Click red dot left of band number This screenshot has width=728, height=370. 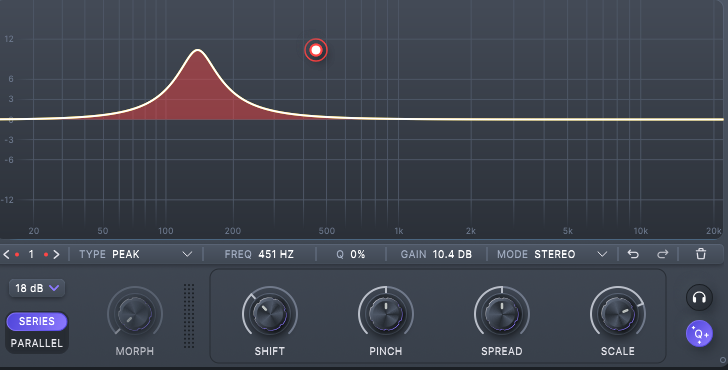click(x=17, y=254)
